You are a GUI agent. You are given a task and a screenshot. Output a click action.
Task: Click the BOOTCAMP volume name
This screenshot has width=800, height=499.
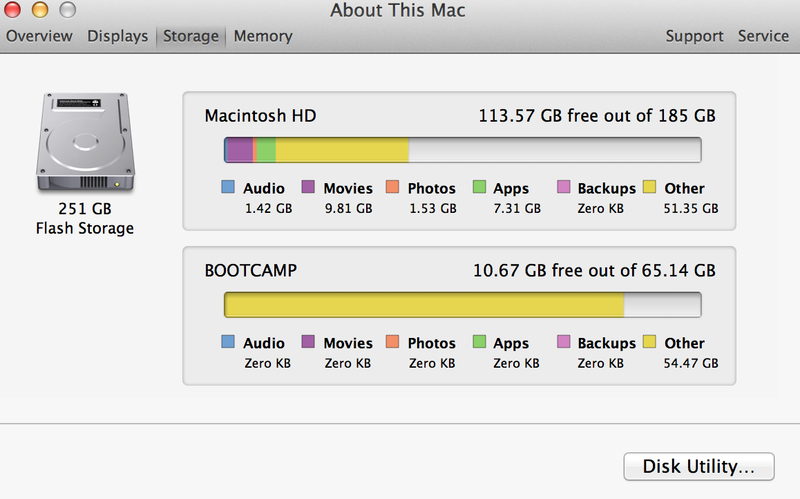click(x=251, y=270)
